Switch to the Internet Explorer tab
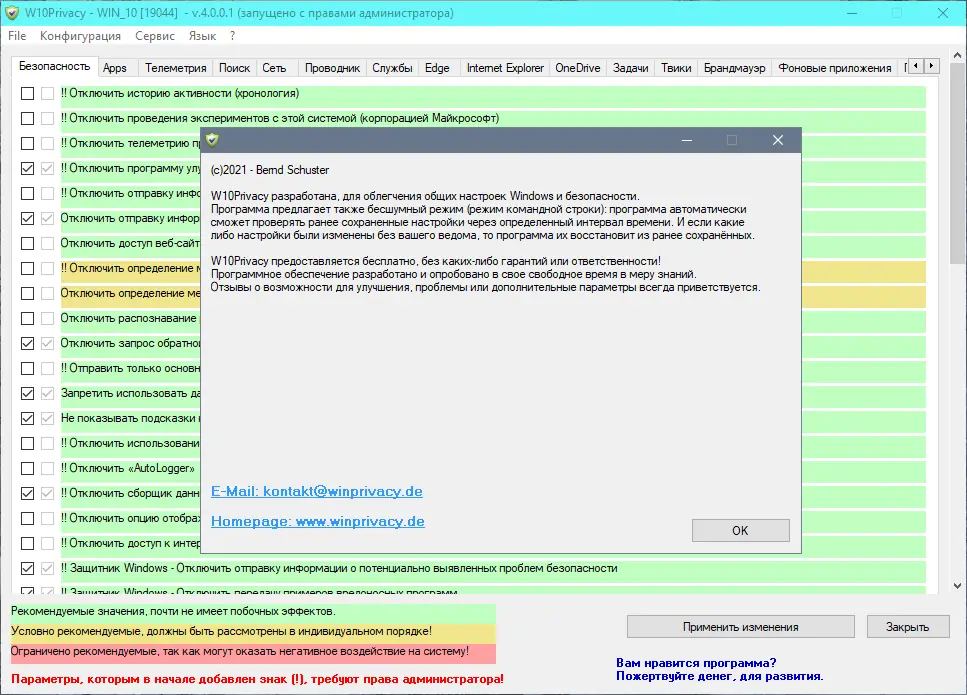This screenshot has width=967, height=695. (x=505, y=68)
